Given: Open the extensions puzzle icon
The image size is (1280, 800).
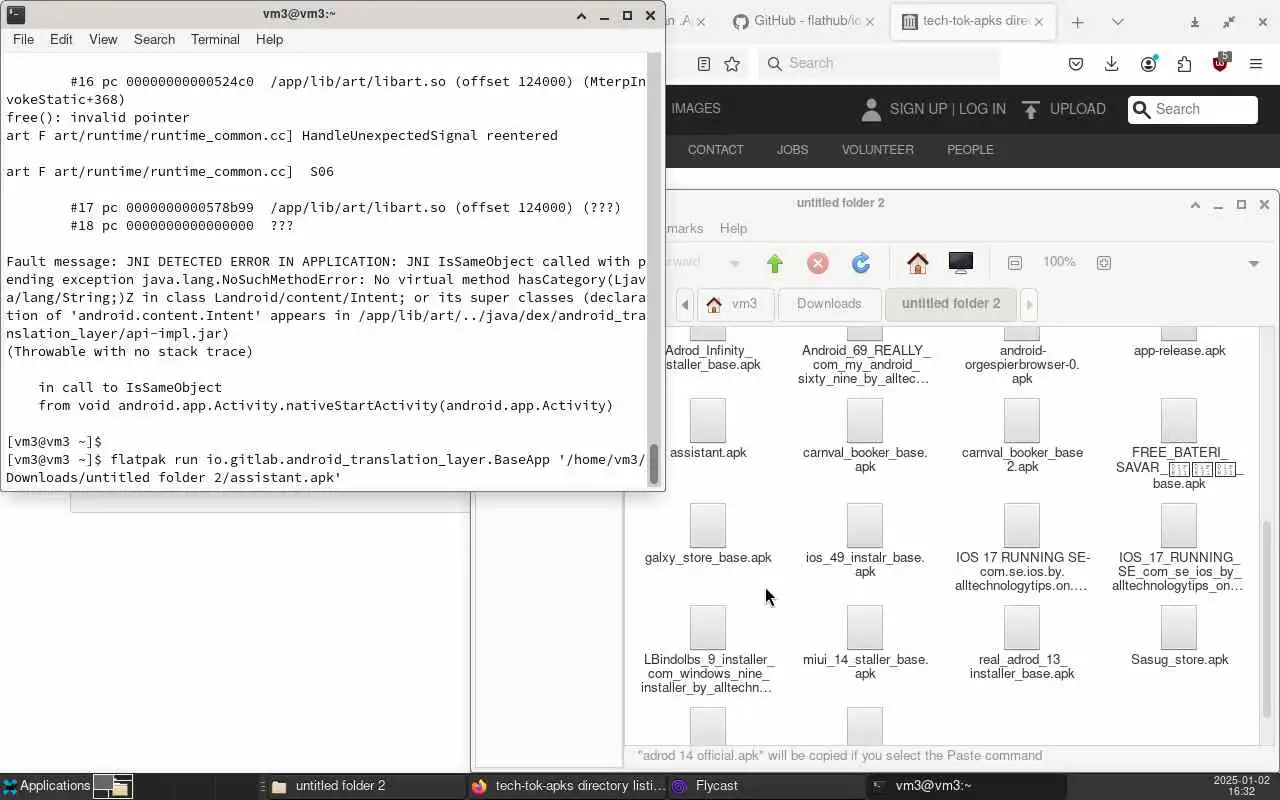Looking at the screenshot, I should tap(1184, 63).
